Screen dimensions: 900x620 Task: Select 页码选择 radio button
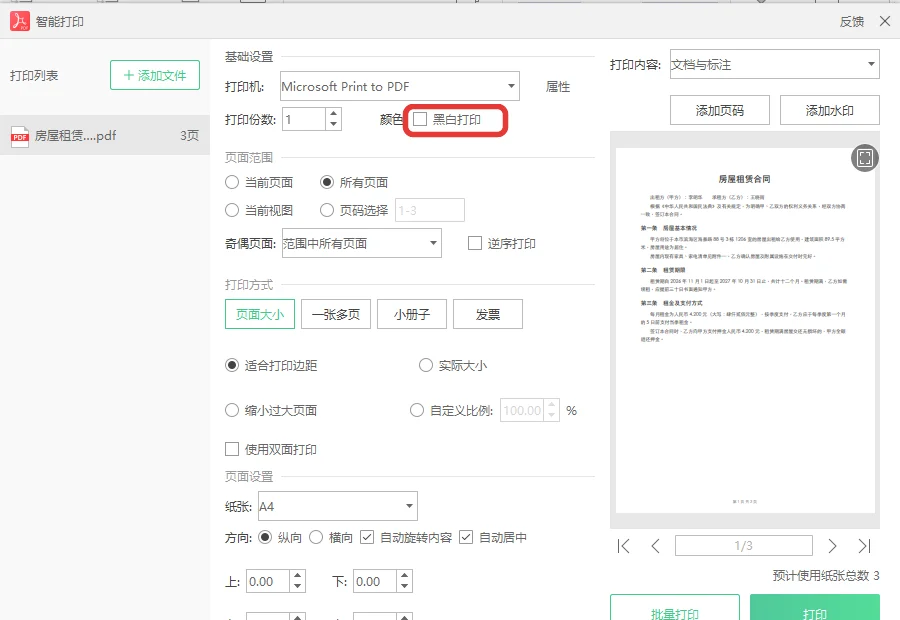pyautogui.click(x=327, y=210)
